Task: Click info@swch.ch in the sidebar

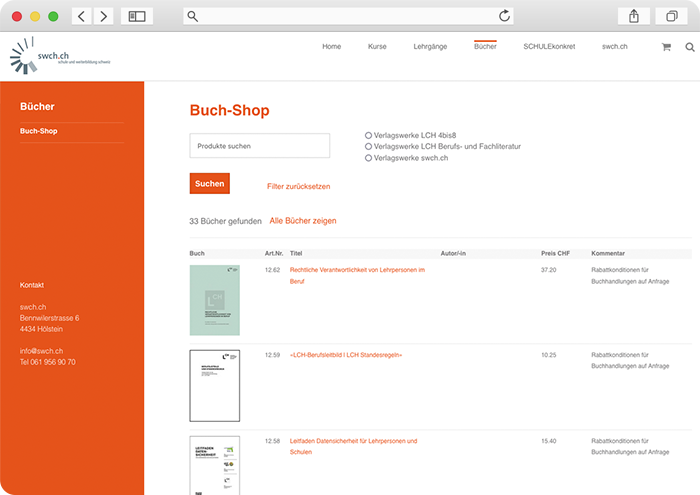Action: [x=42, y=351]
